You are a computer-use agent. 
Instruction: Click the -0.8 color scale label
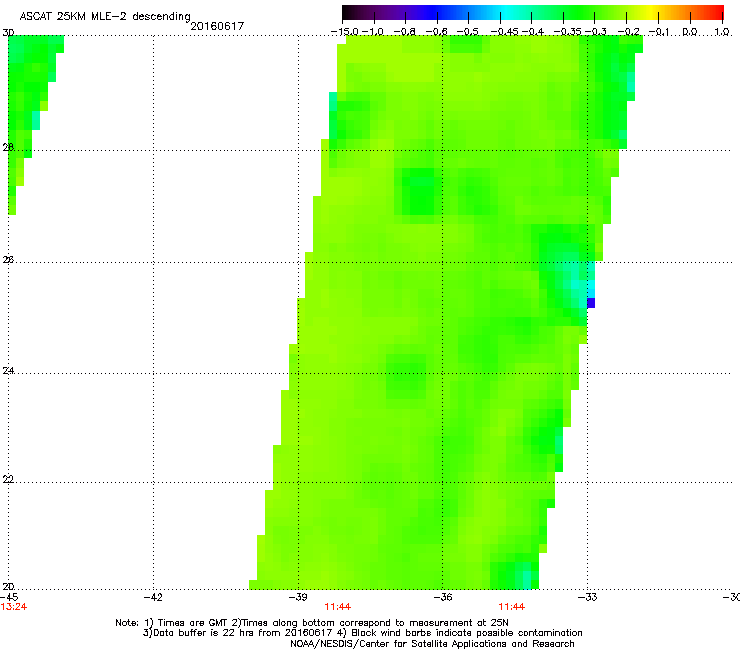[x=404, y=32]
